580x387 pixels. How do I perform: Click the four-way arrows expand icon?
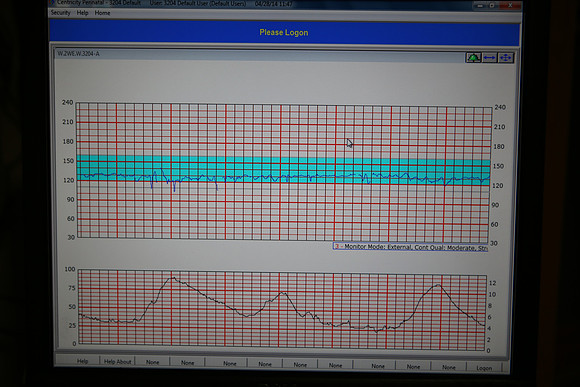point(505,58)
